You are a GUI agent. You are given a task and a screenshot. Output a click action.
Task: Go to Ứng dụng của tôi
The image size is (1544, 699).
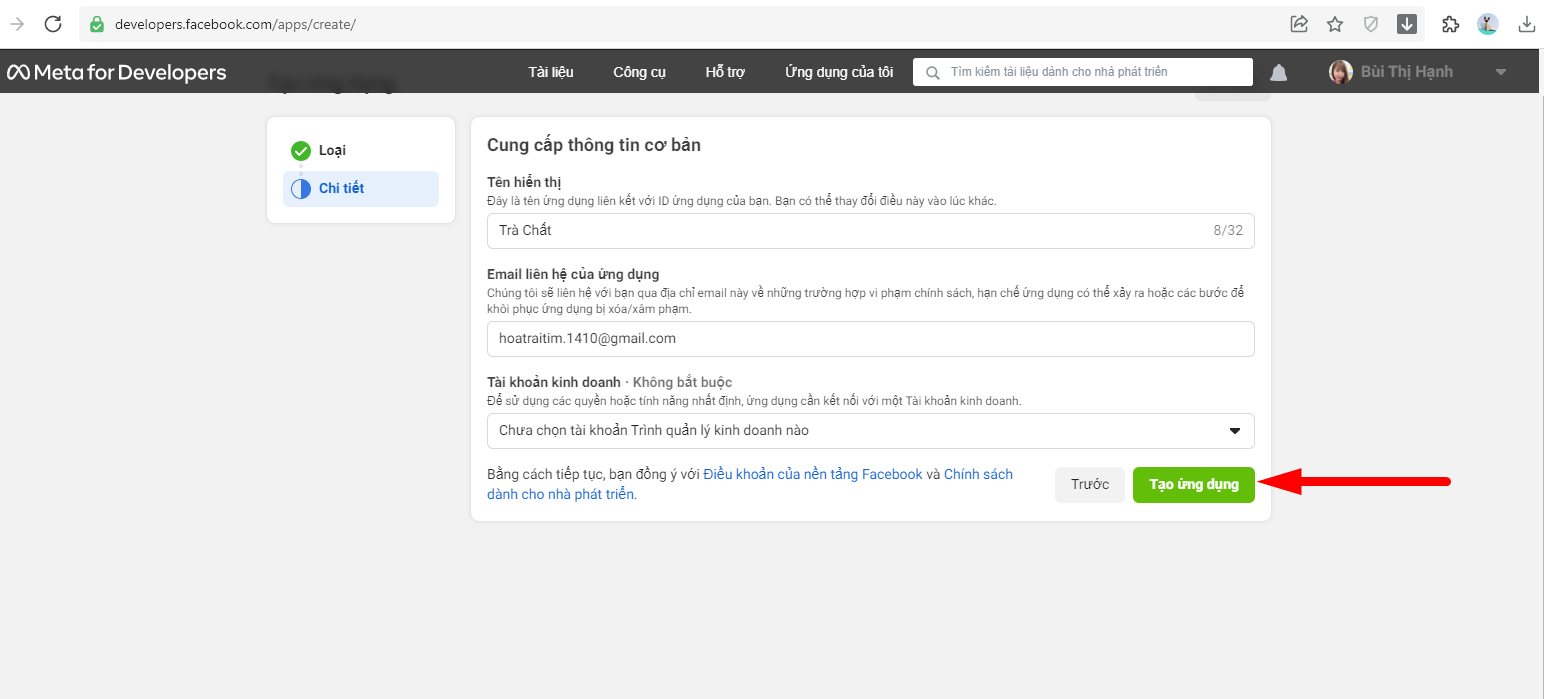point(839,72)
